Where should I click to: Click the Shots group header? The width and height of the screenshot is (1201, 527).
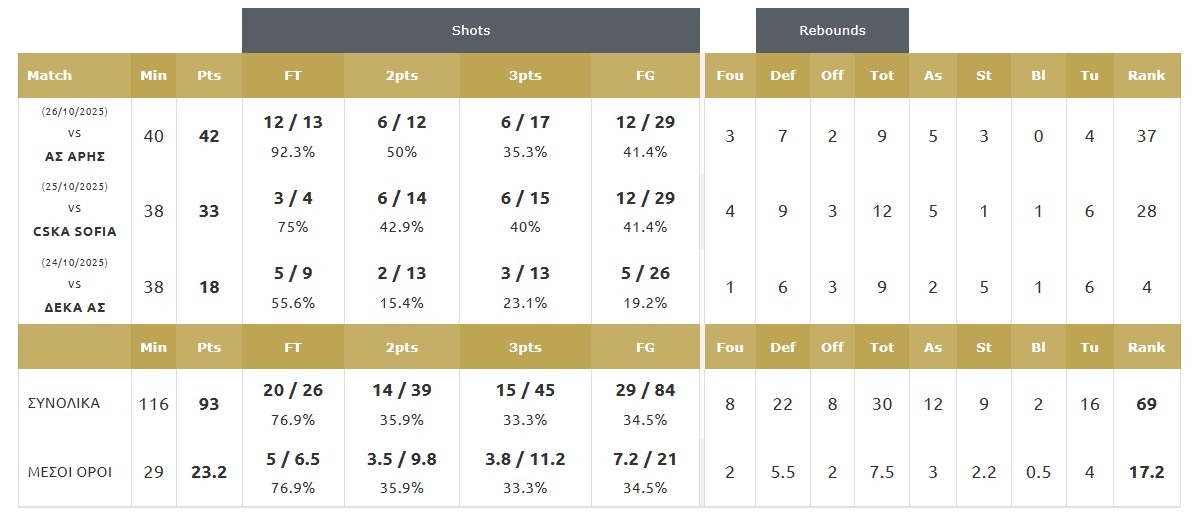[470, 30]
